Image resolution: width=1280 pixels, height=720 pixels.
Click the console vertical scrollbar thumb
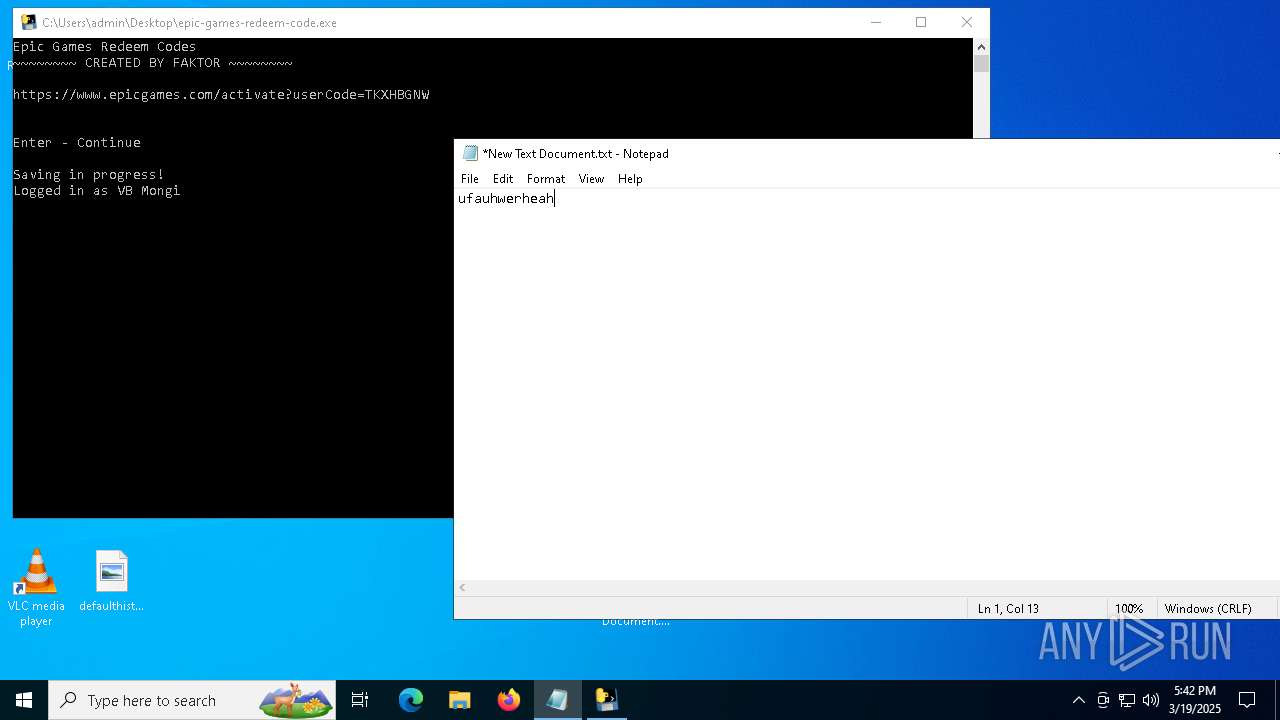click(981, 64)
